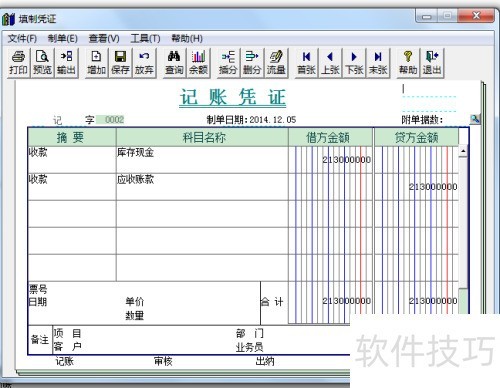Open the 帮助 help toolbar icon
Image resolution: width=500 pixels, height=388 pixels.
pyautogui.click(x=408, y=63)
